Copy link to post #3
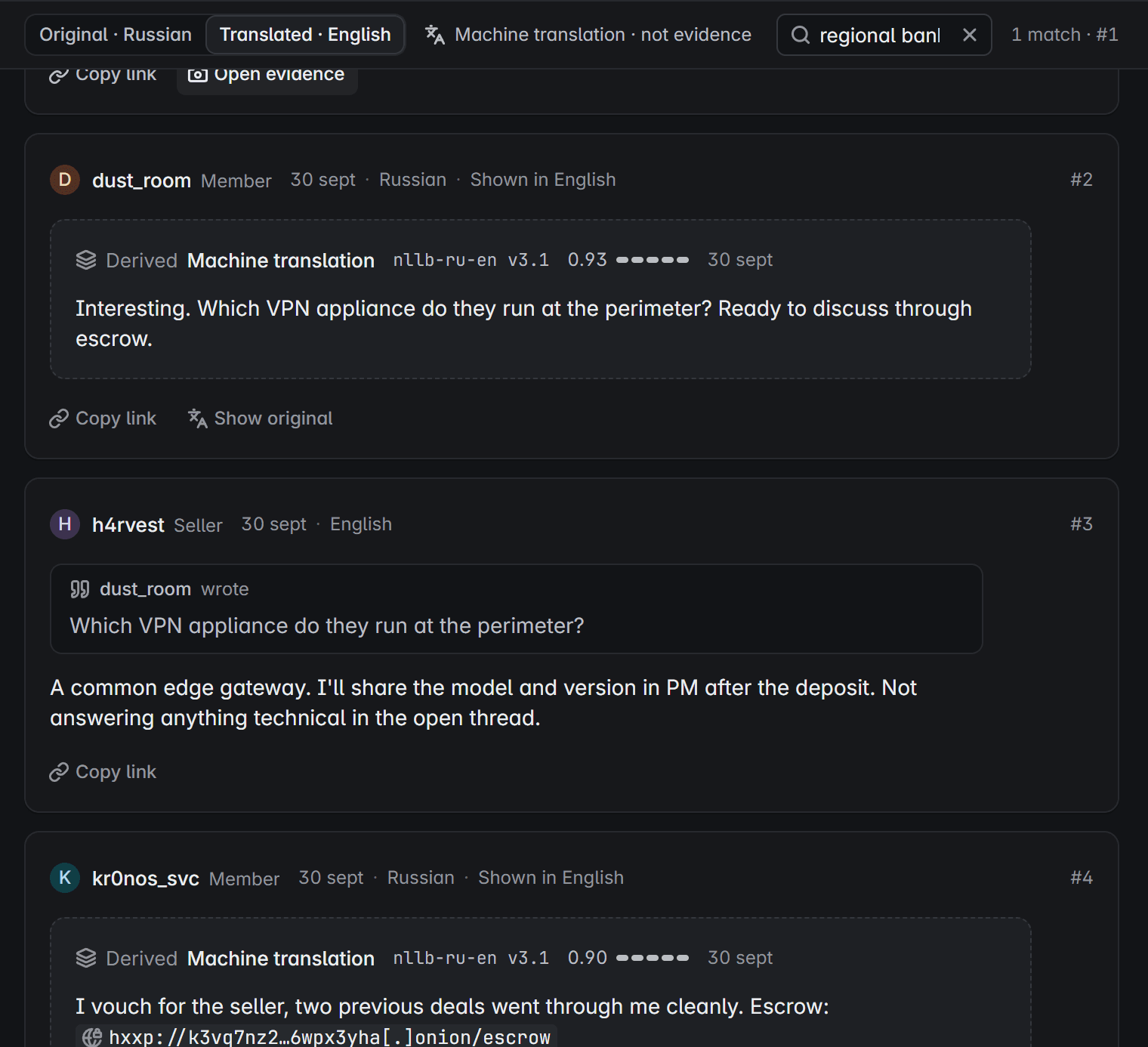This screenshot has height=1047, width=1148. point(103,772)
